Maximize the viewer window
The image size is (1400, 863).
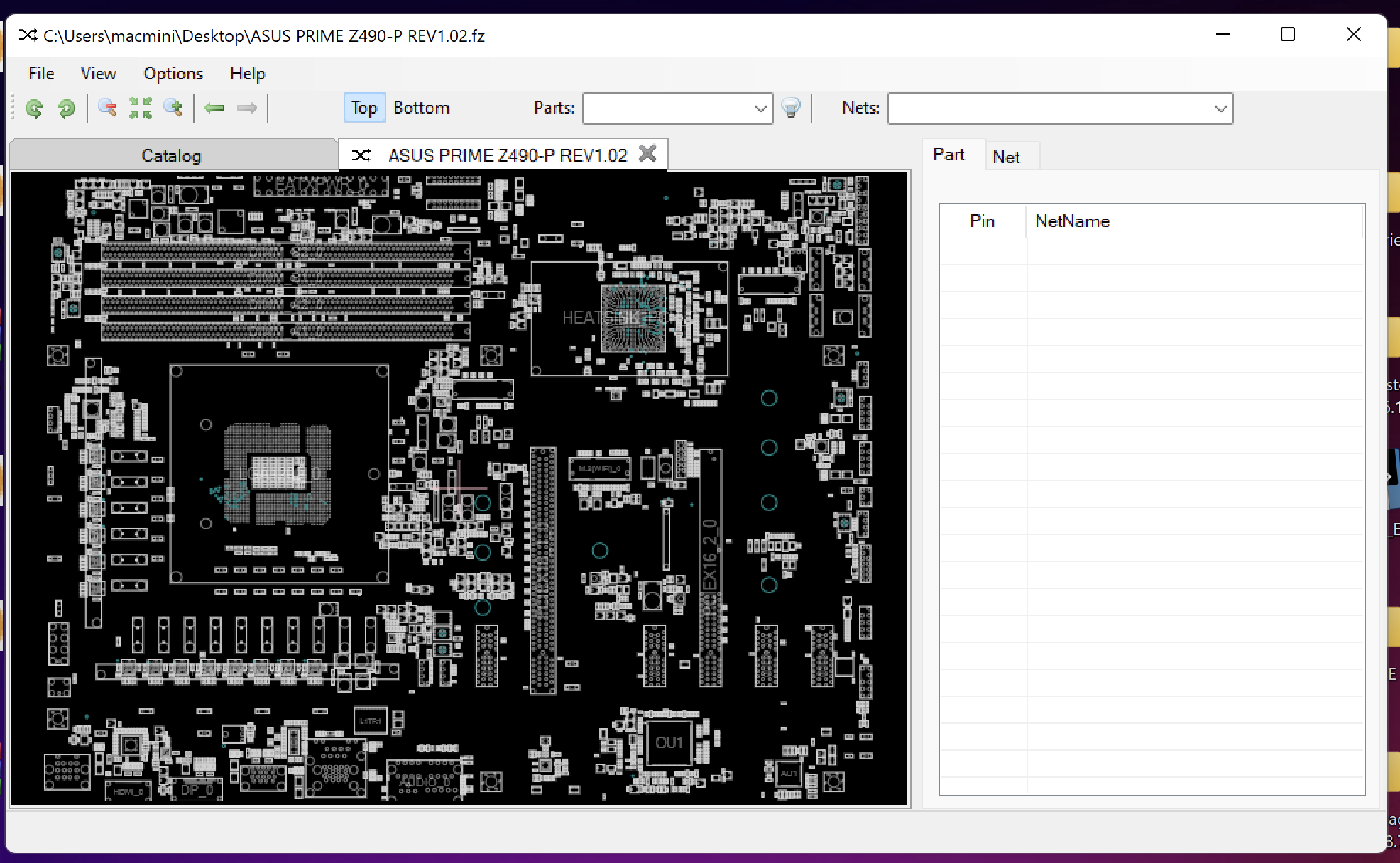(x=1288, y=35)
